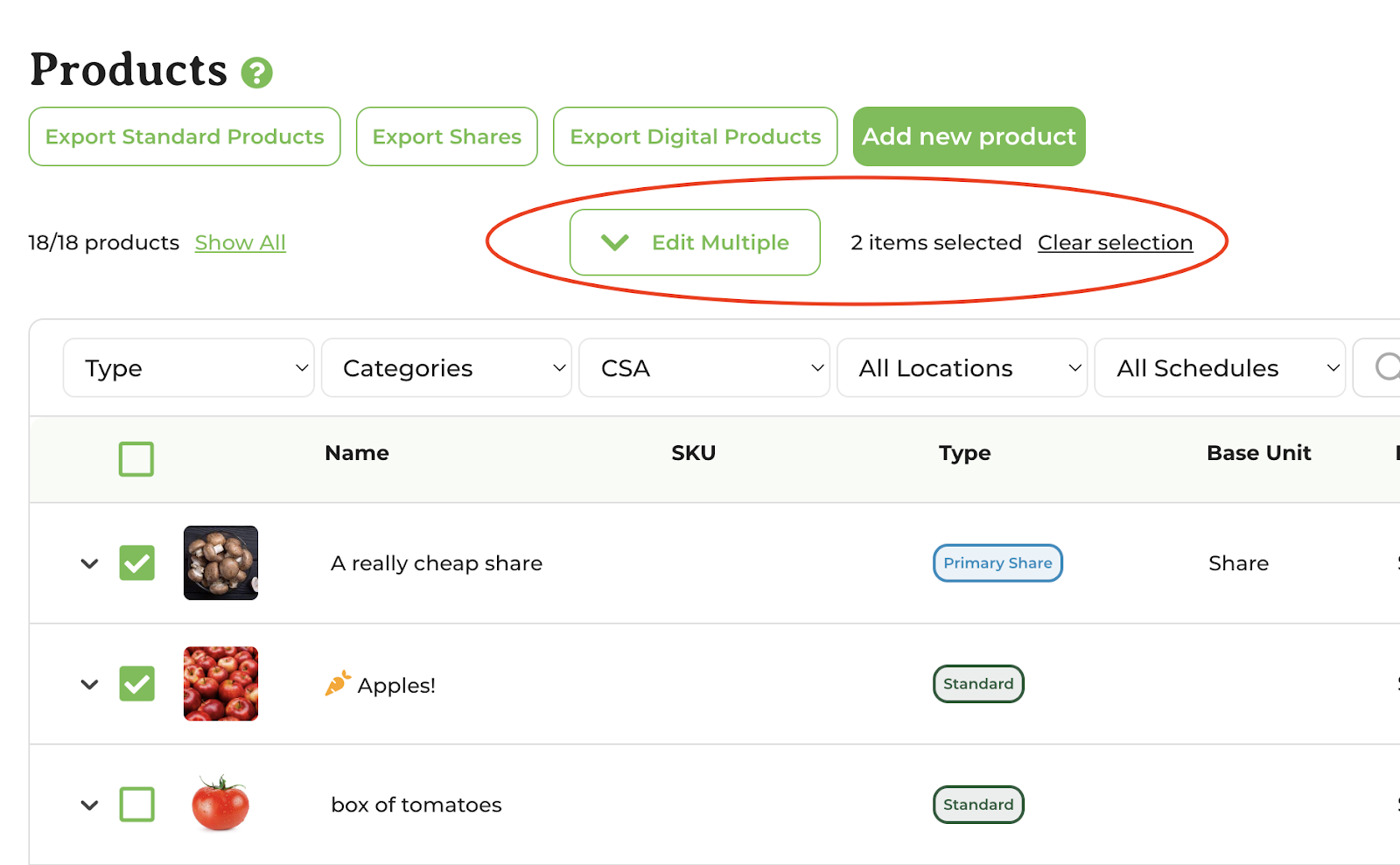
Task: Click the product name Apples!
Action: 396,685
